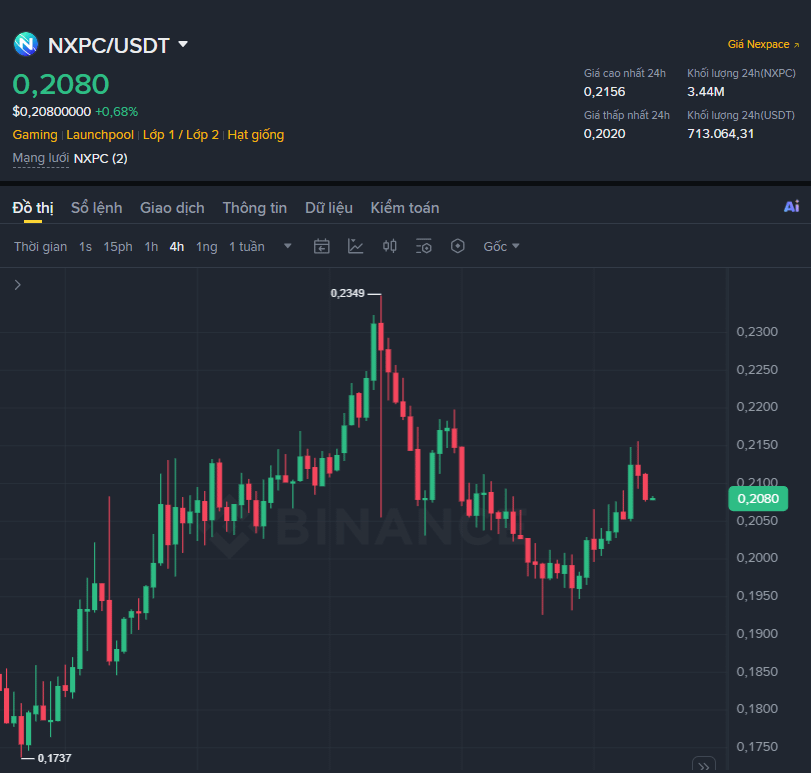Open the candlestick chart type icon
This screenshot has height=773, width=811.
click(389, 246)
